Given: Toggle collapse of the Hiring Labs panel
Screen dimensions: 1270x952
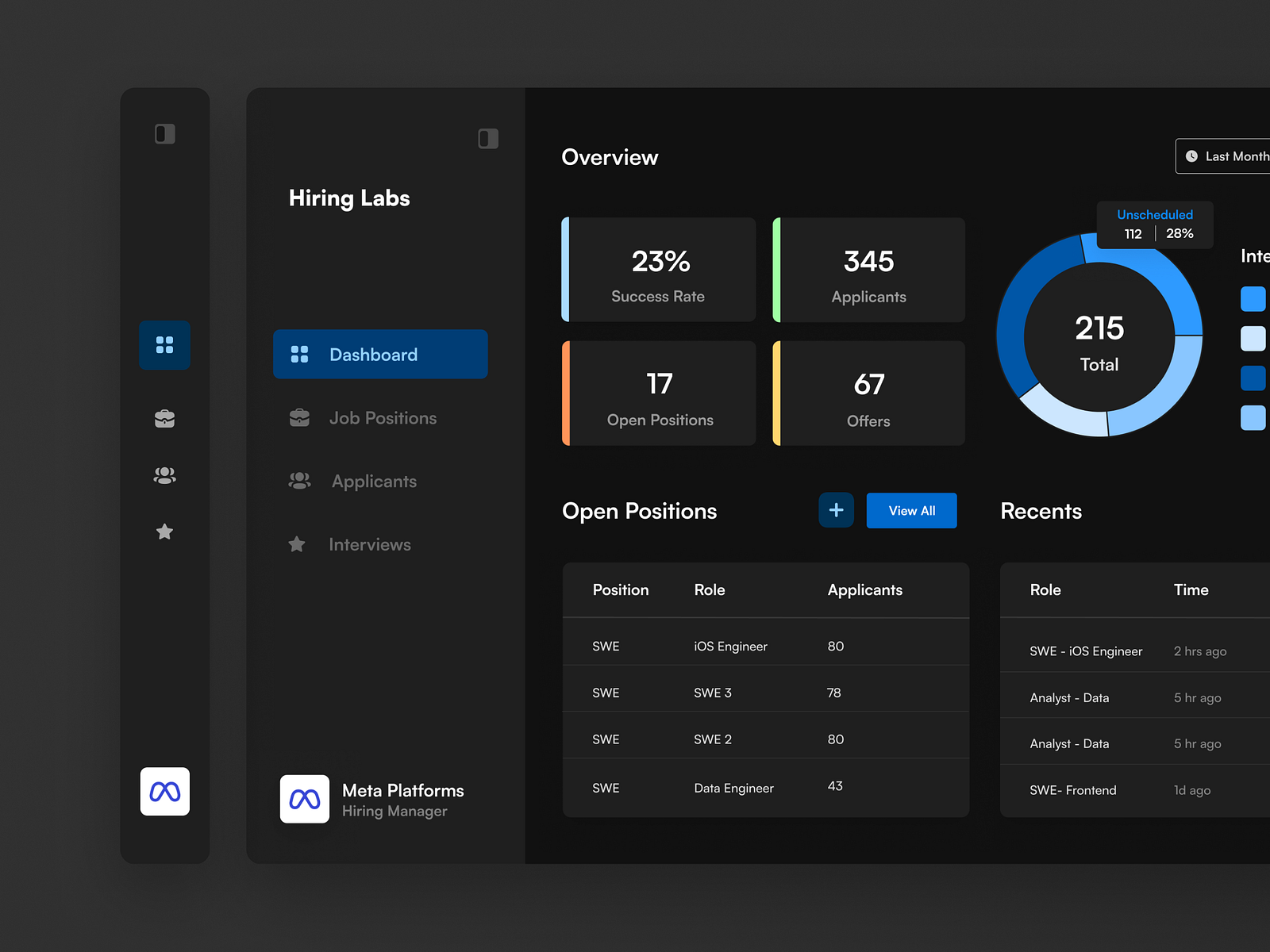Looking at the screenshot, I should pos(487,138).
